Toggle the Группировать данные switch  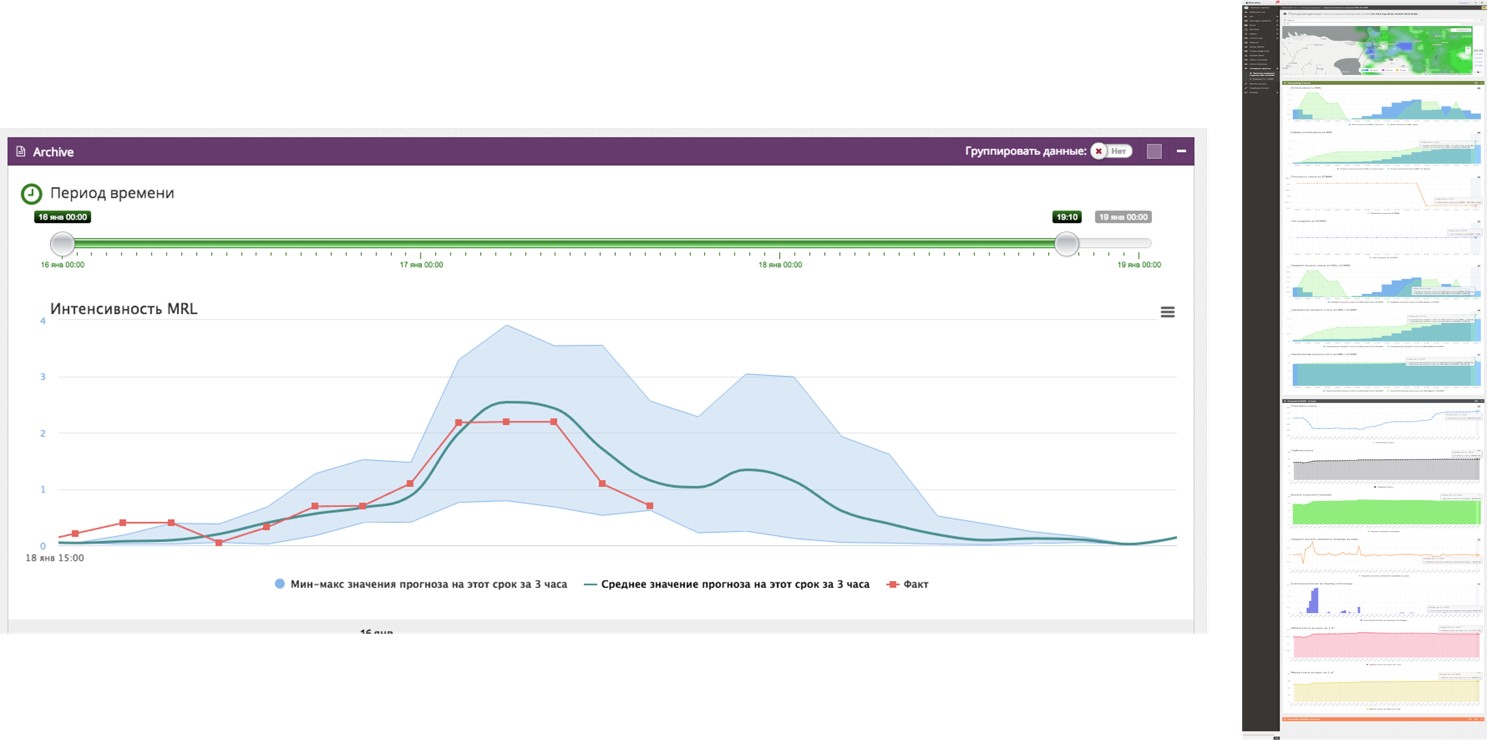[x=1110, y=151]
